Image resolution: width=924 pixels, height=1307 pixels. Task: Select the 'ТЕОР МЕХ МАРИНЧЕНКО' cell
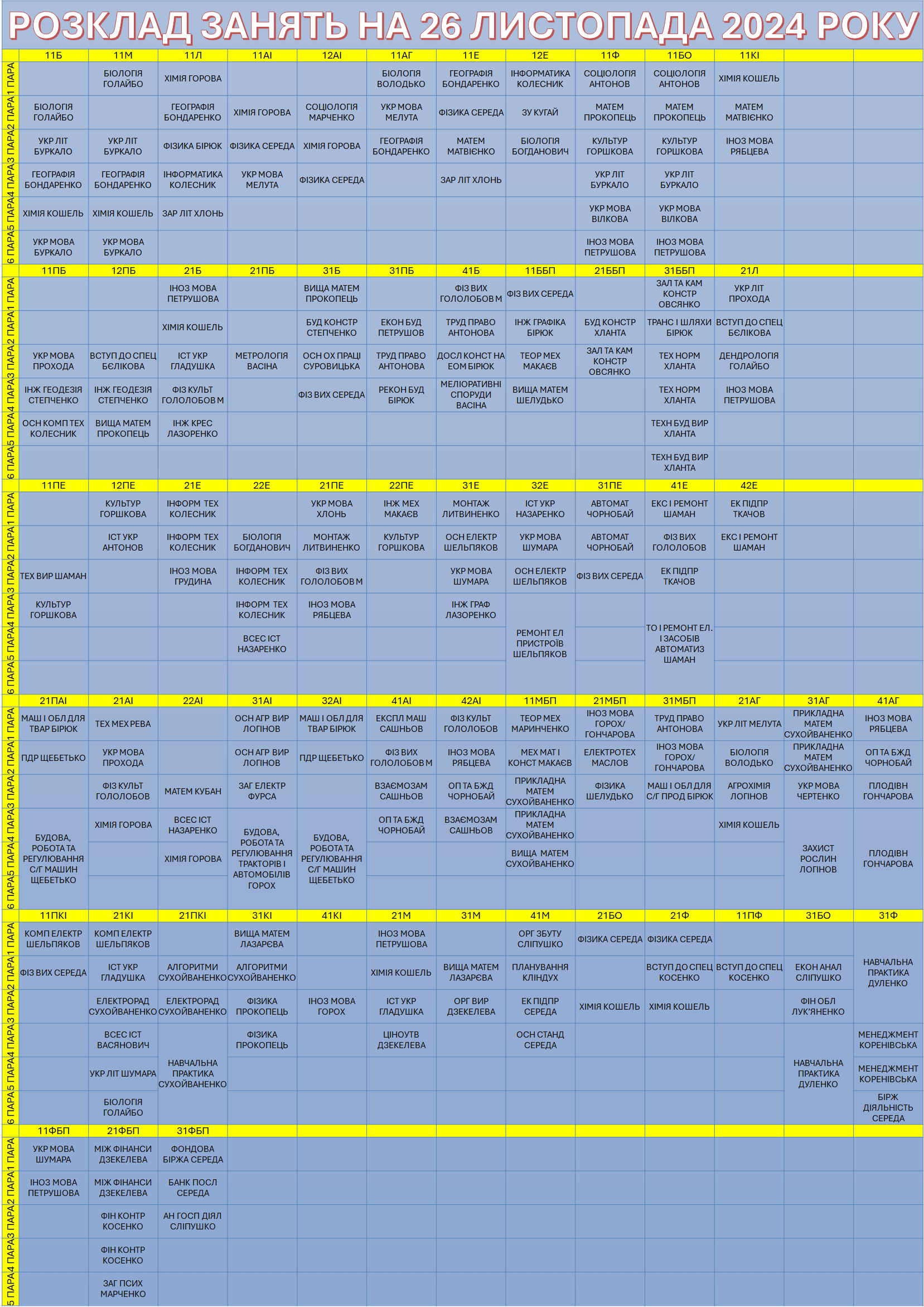coord(540,724)
